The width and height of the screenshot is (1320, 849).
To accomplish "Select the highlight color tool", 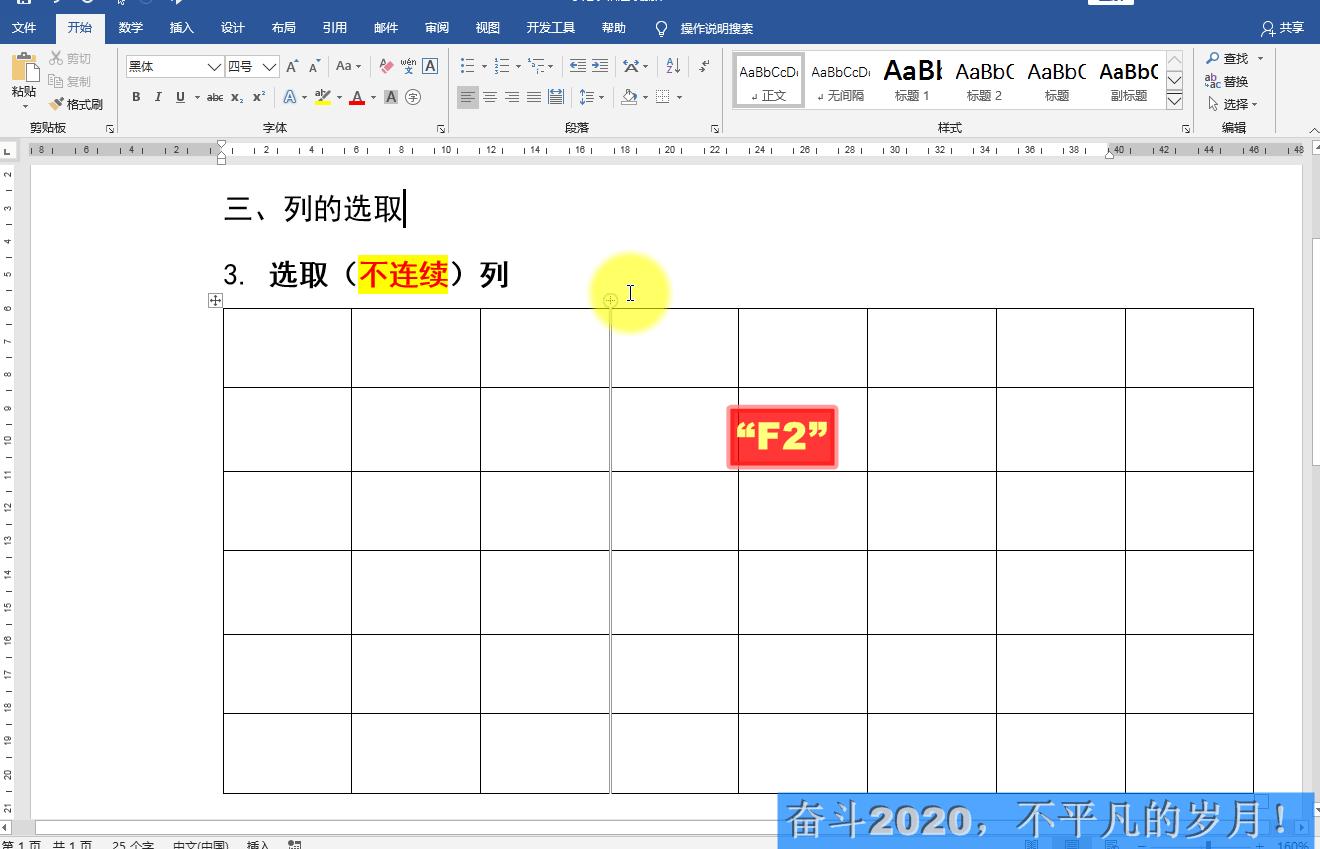I will click(x=322, y=97).
